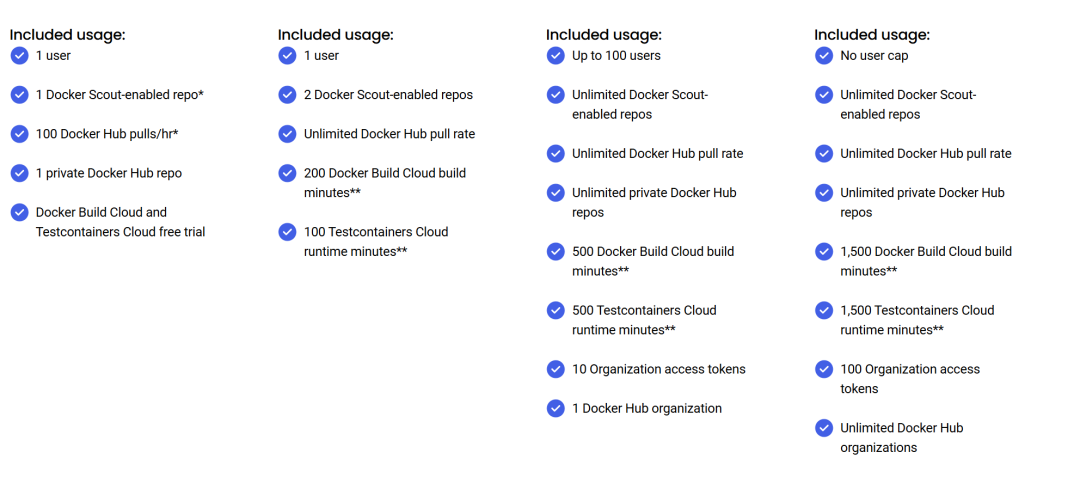Viewport: 1080px width, 477px height.
Task: Click checkmark next to "100 Organization access tokens"
Action: [x=823, y=369]
